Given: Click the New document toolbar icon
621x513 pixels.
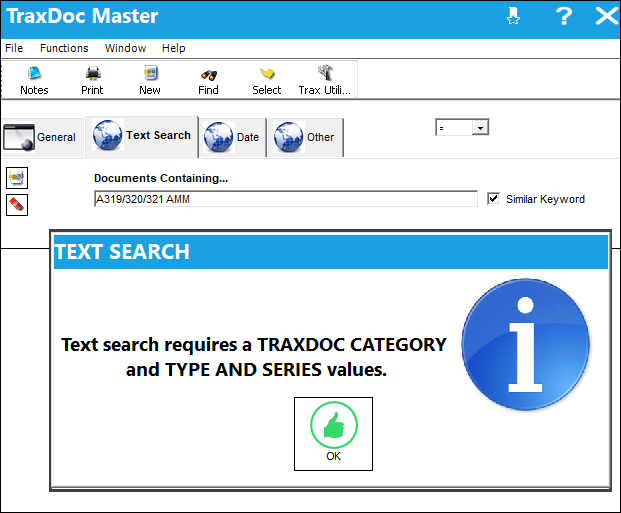Looking at the screenshot, I should tap(150, 80).
